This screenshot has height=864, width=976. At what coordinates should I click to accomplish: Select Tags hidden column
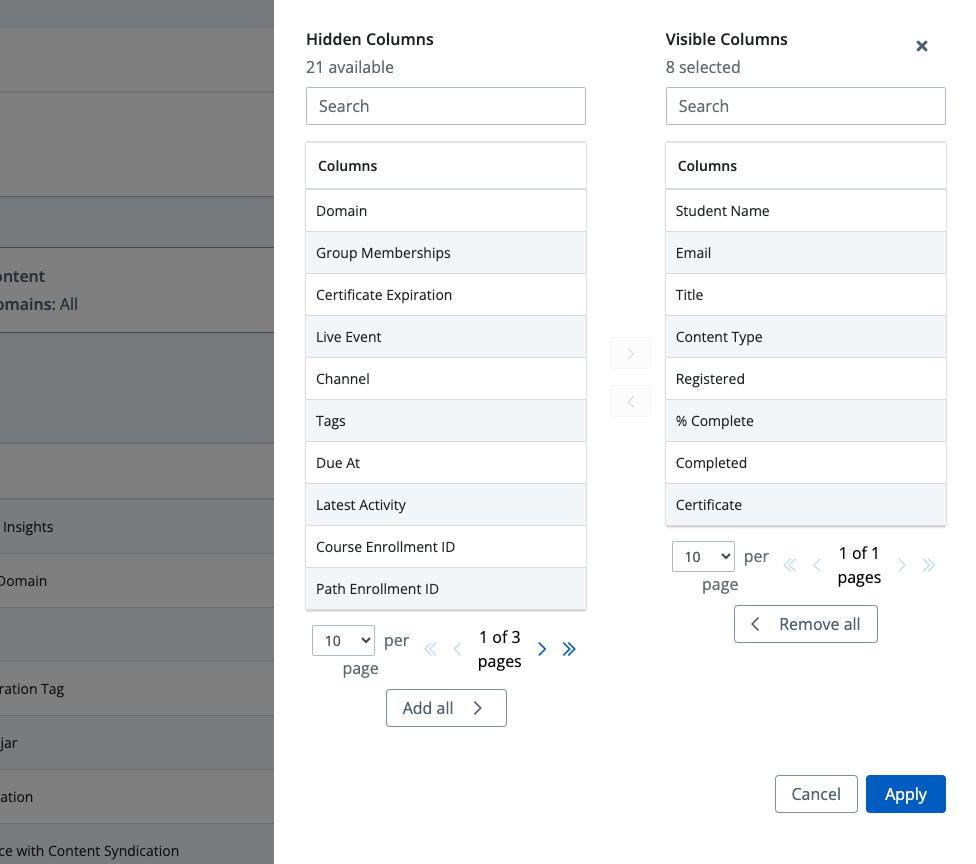(x=446, y=421)
